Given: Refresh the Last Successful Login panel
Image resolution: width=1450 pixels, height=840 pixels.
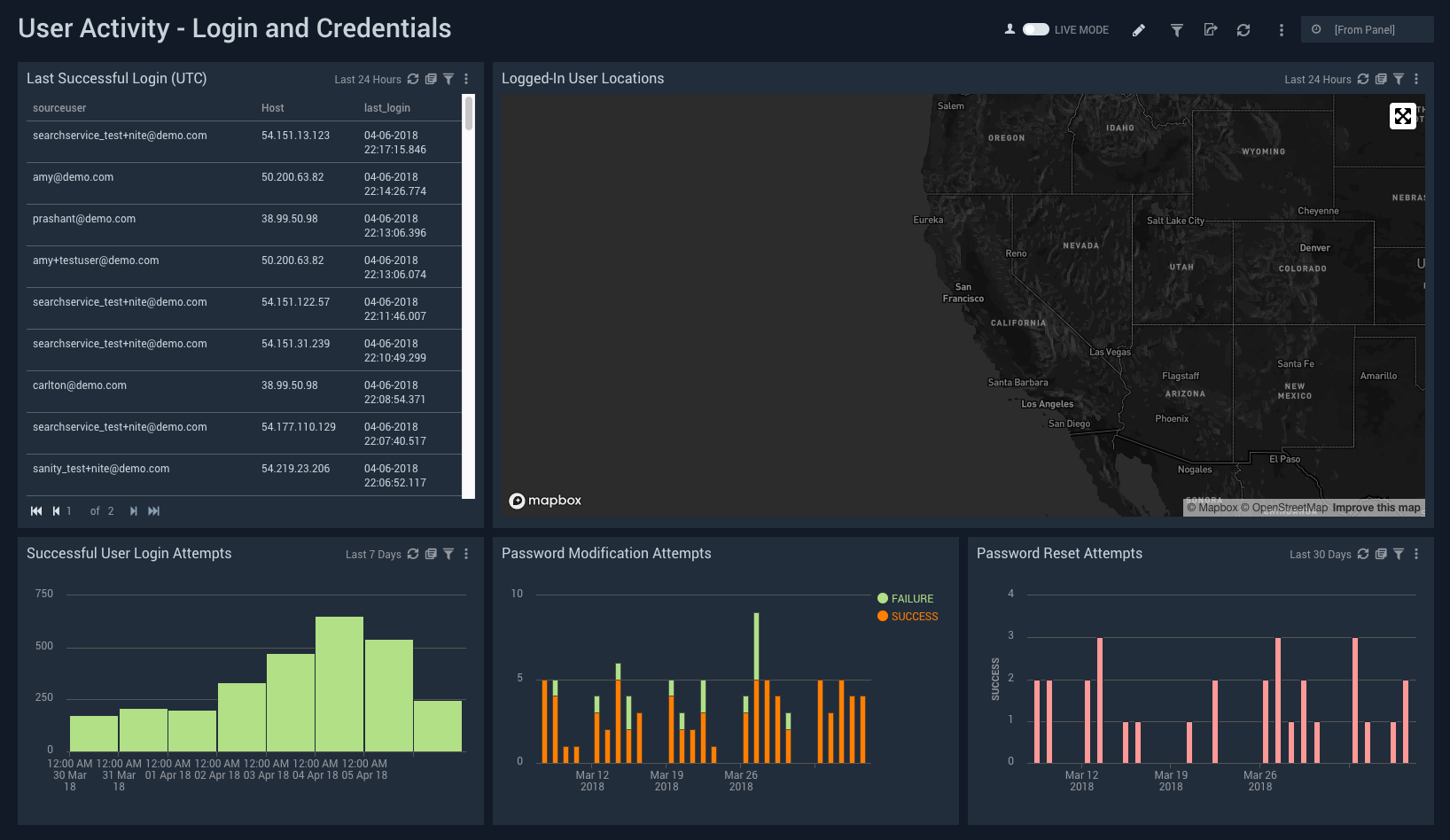Looking at the screenshot, I should tap(413, 79).
